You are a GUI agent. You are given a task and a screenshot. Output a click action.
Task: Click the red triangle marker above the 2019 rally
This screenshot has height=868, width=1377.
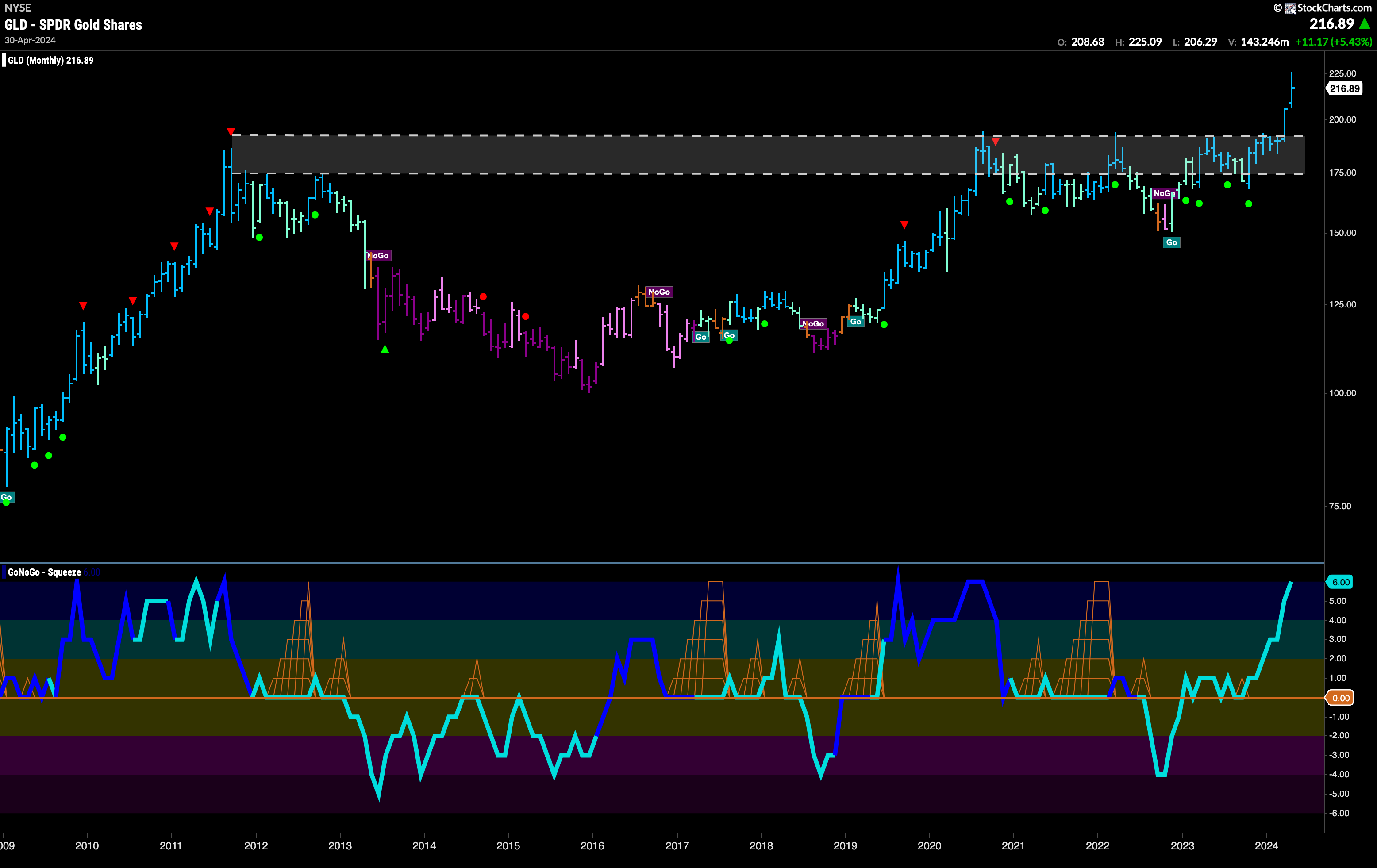click(904, 225)
